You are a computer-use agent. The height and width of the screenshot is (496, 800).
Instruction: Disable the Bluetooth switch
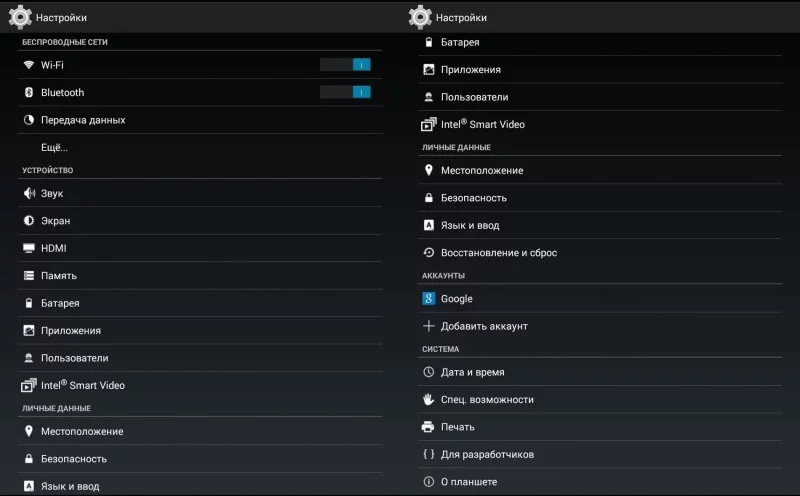coord(345,93)
